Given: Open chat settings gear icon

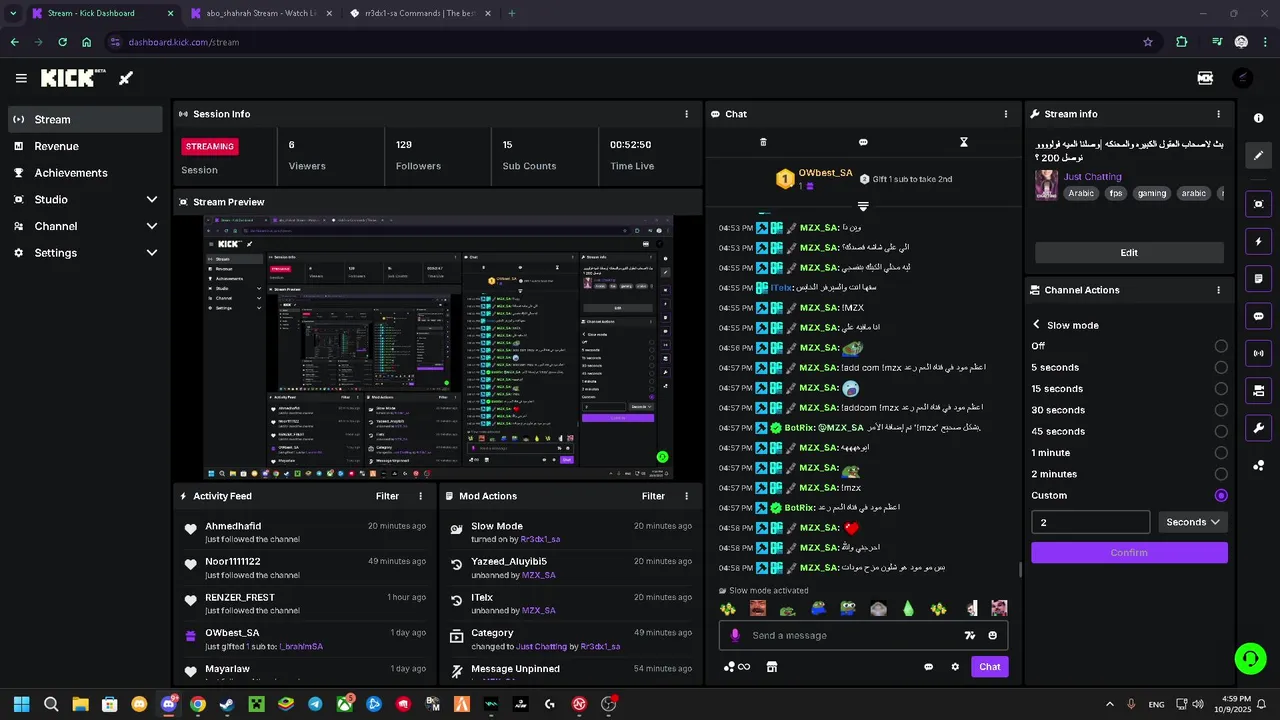Looking at the screenshot, I should [955, 667].
